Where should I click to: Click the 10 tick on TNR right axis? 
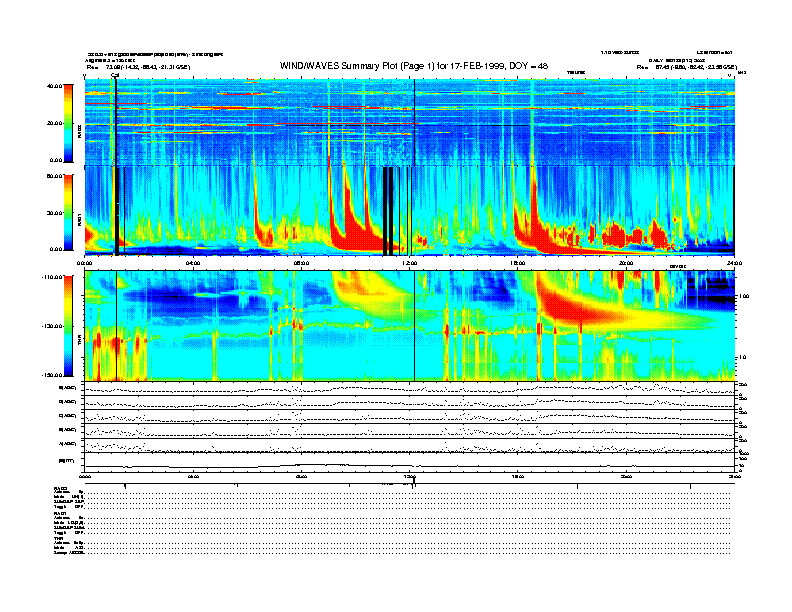click(741, 357)
